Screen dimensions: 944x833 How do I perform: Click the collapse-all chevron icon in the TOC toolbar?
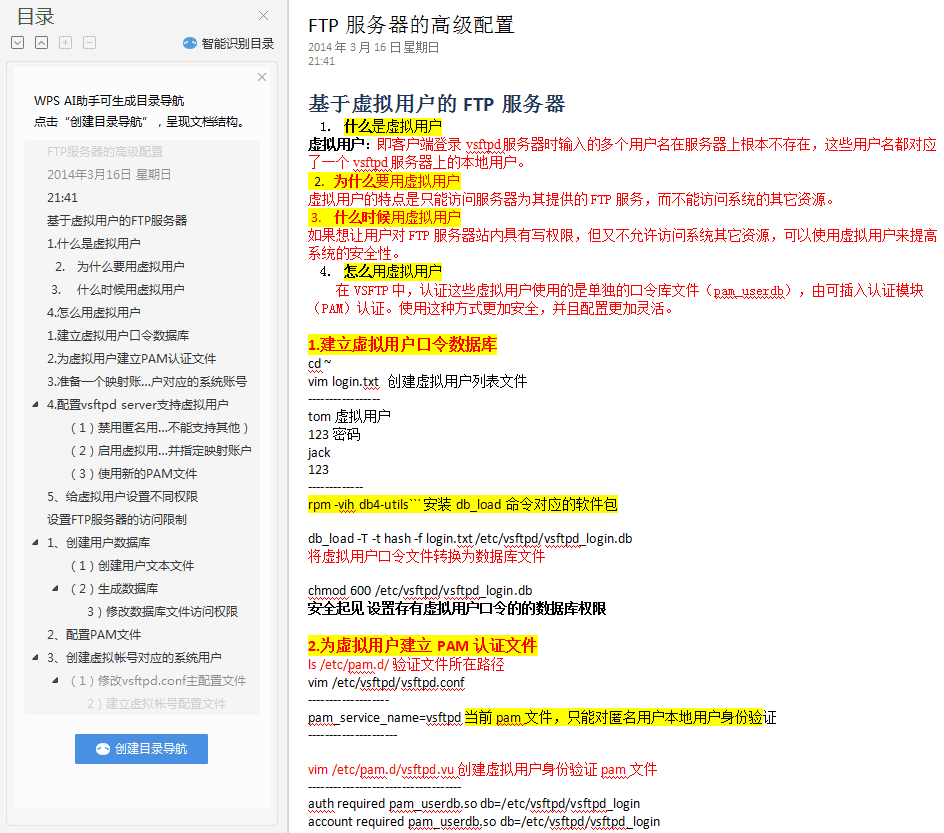41,42
